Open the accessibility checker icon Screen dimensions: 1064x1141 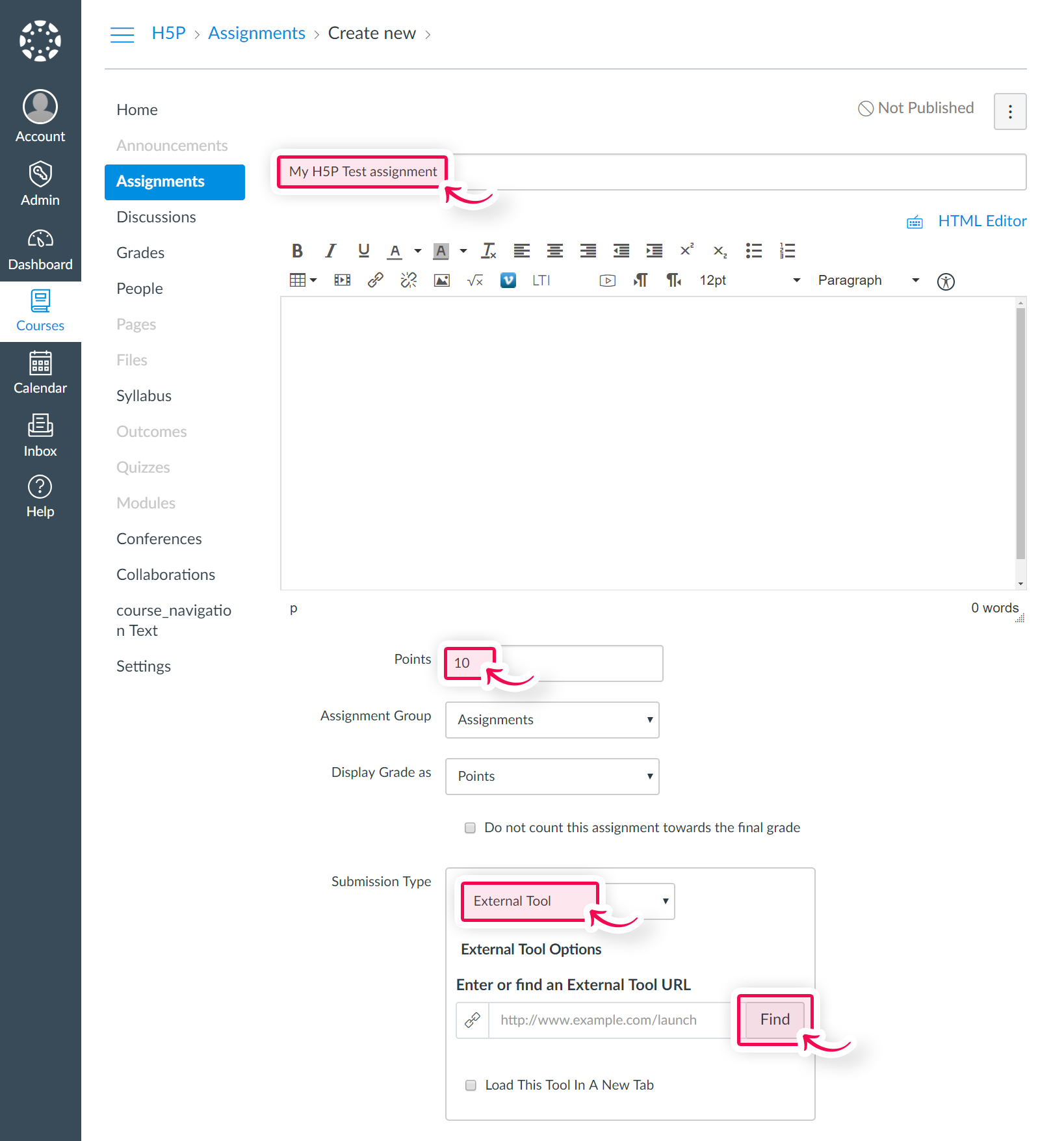click(946, 282)
